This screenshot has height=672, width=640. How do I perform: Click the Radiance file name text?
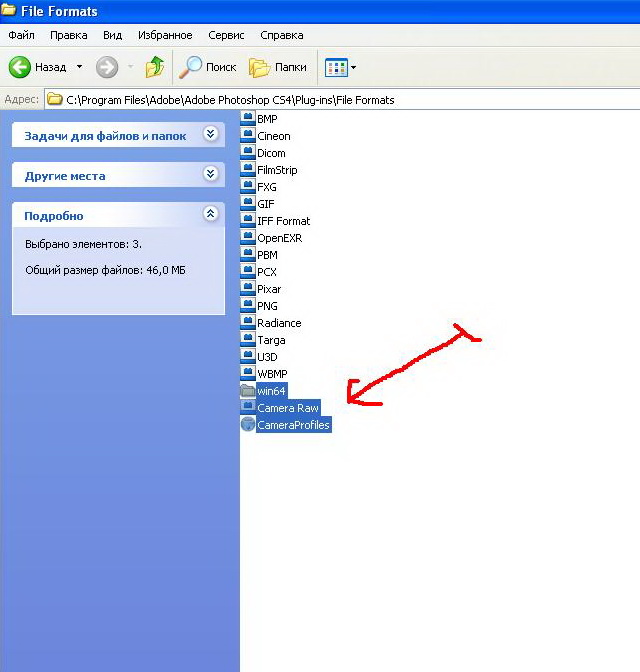tap(279, 323)
